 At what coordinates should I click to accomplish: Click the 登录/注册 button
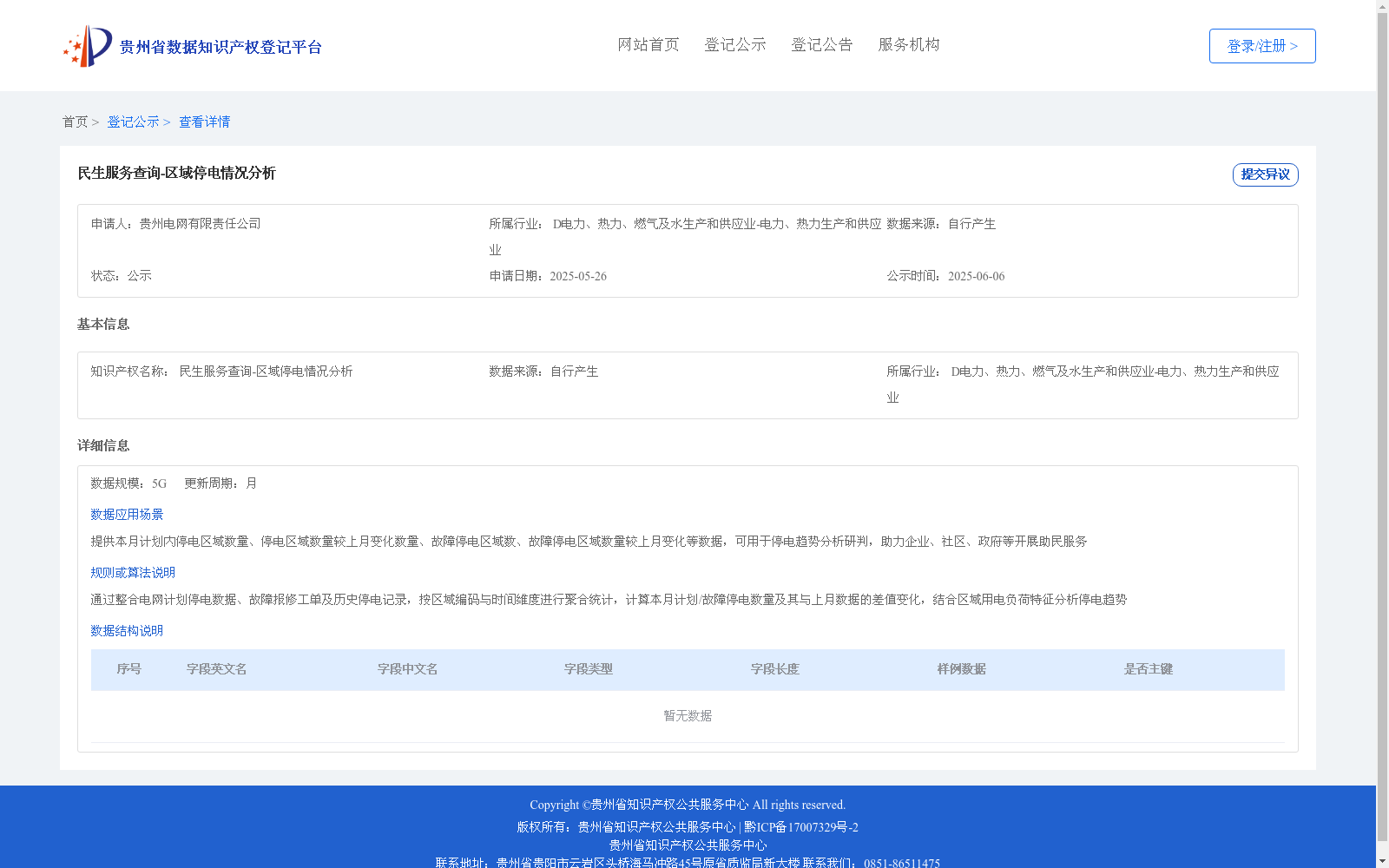pyautogui.click(x=1261, y=45)
